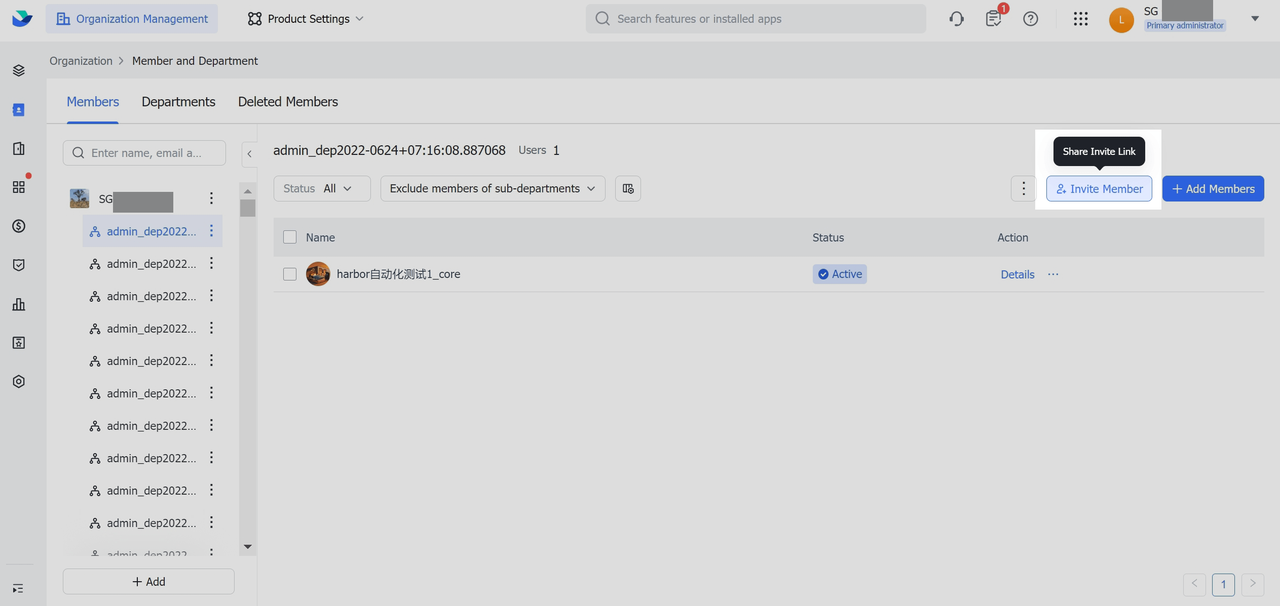The height and width of the screenshot is (606, 1280).
Task: Open the task list icon with notification badge
Action: click(993, 19)
